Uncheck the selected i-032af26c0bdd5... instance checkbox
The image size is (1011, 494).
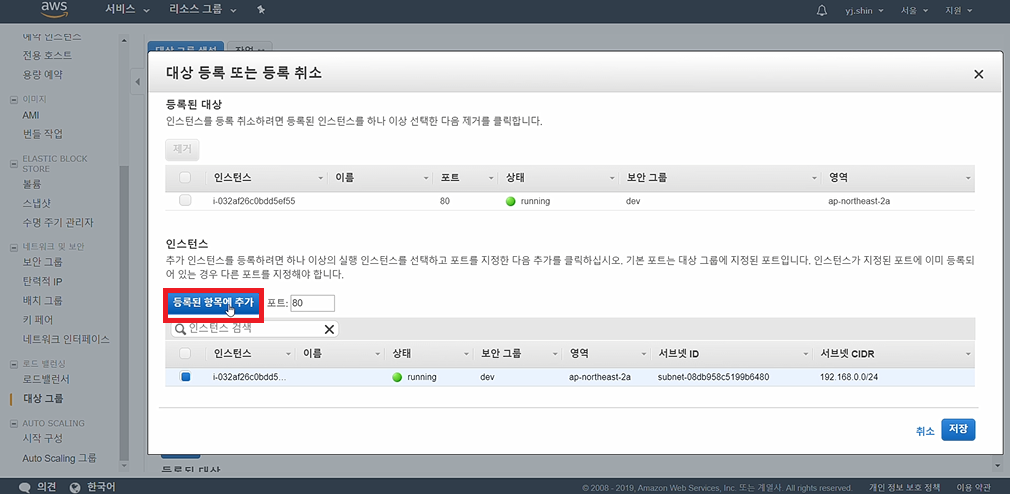coord(186,377)
